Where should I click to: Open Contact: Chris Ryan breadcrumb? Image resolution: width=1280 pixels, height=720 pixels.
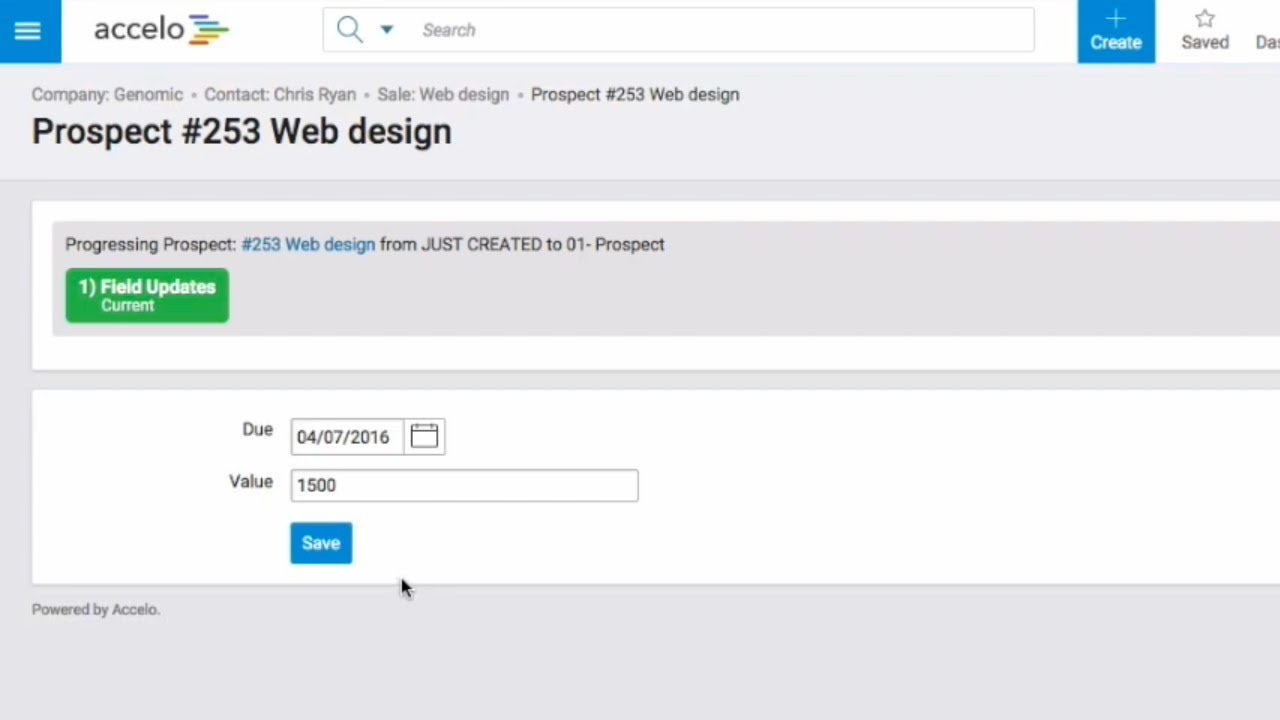(x=280, y=94)
